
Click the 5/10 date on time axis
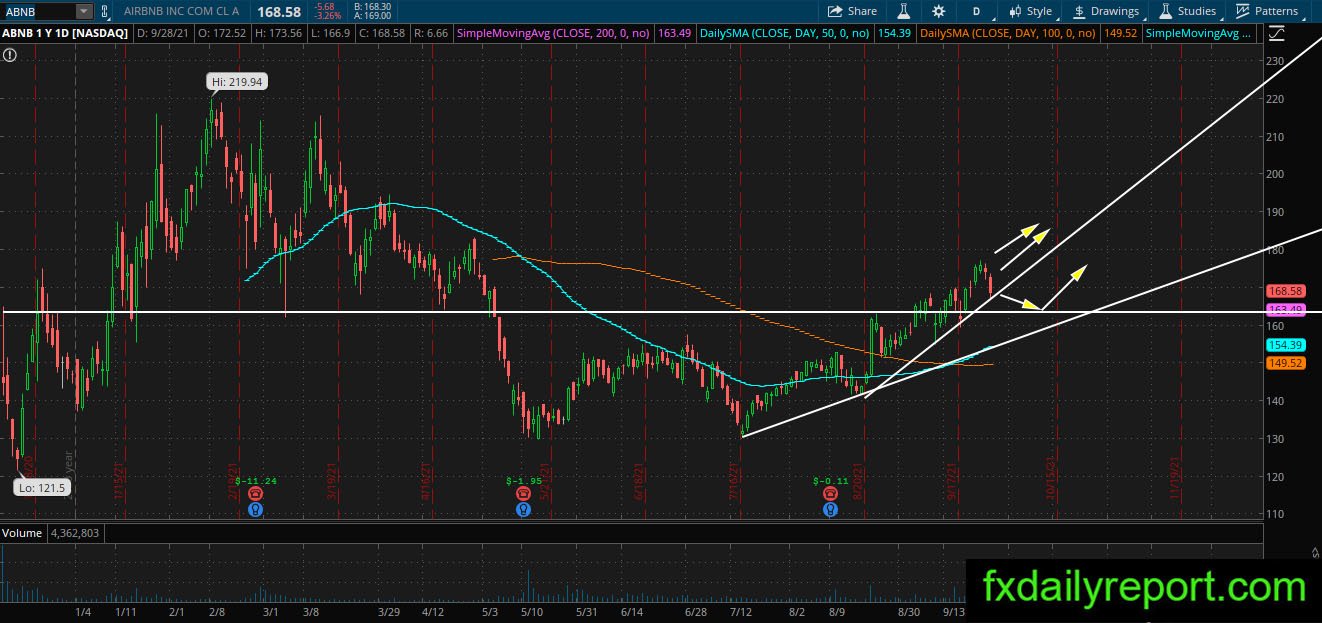pyautogui.click(x=532, y=611)
